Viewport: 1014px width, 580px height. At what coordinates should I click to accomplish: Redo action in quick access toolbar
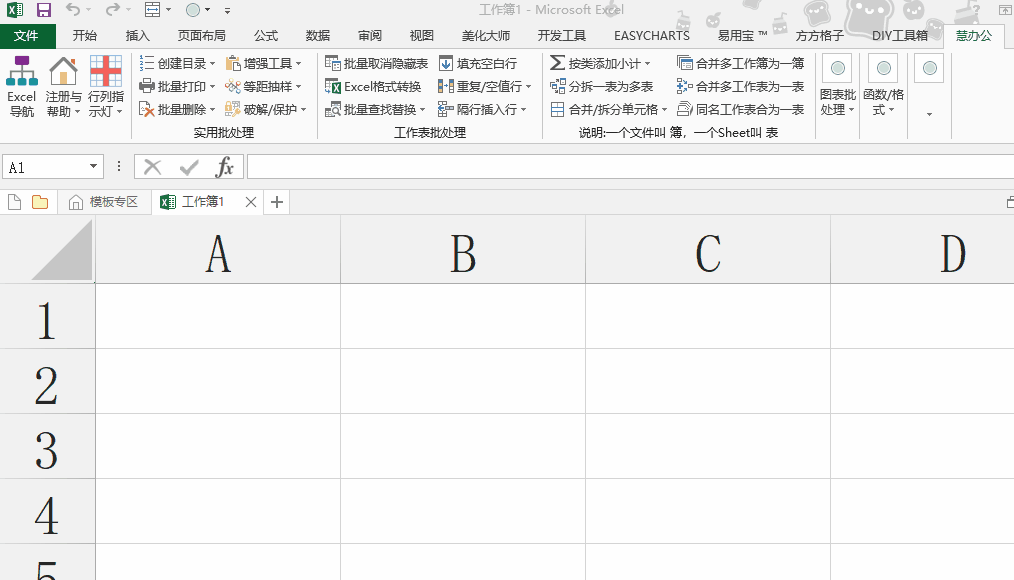click(x=113, y=10)
